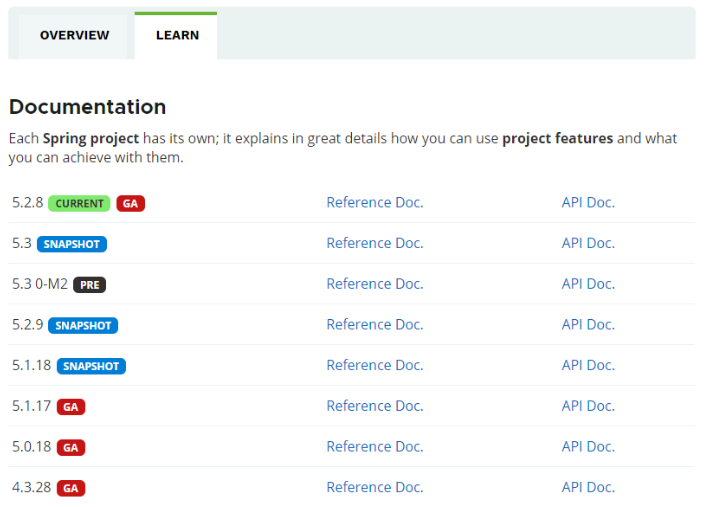The image size is (704, 507).
Task: Open API Doc. for 5.2.9 SNAPSHOT
Action: click(x=588, y=325)
